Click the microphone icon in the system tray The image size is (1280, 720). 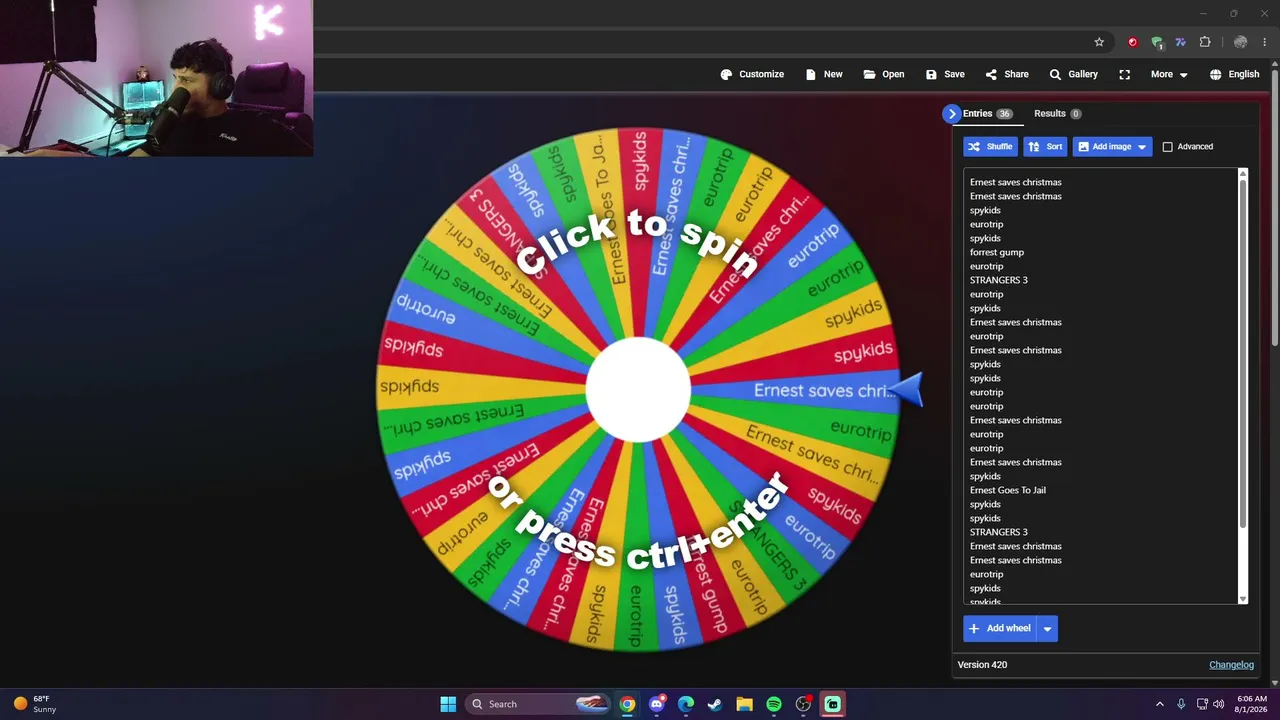1181,704
